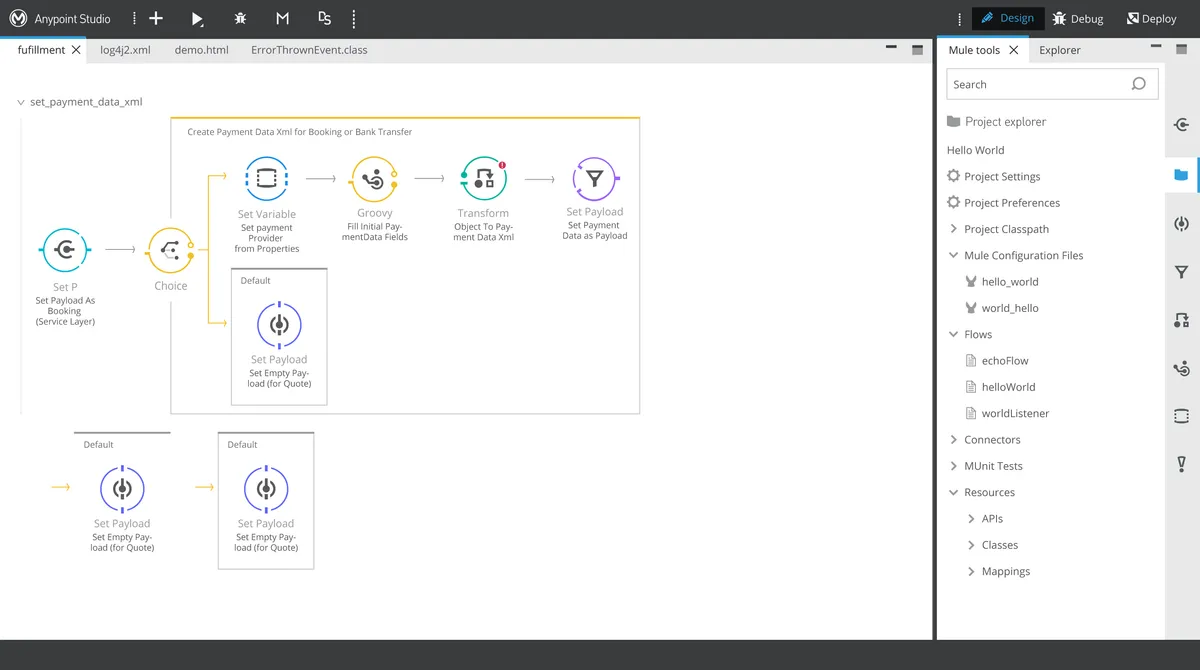
Task: Switch to Debug perspective
Action: (1078, 19)
